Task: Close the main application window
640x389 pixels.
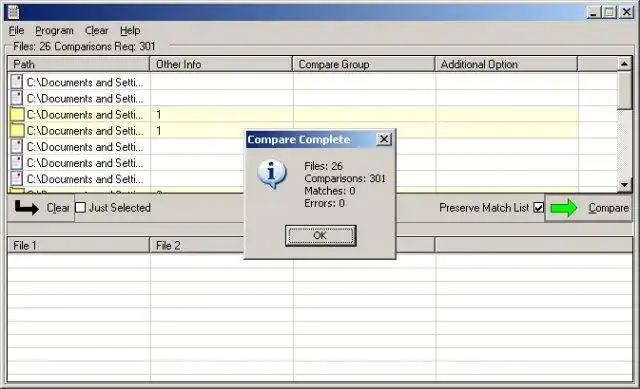Action: click(627, 12)
